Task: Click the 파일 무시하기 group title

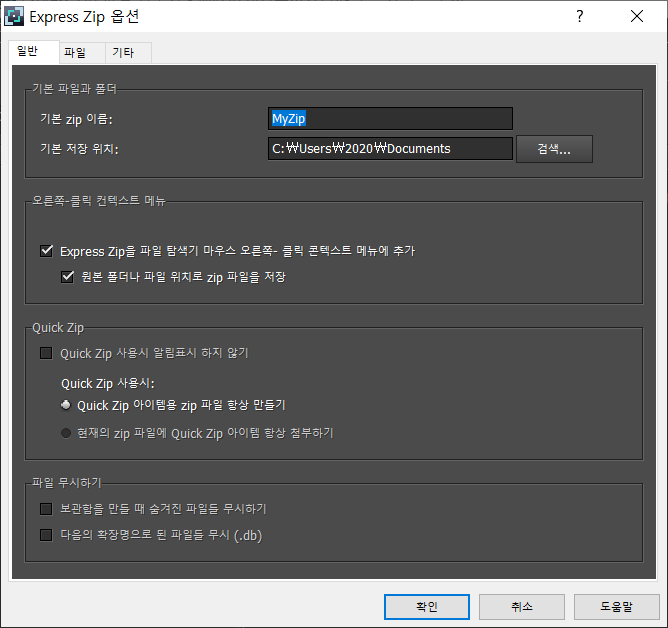Action: pos(67,483)
